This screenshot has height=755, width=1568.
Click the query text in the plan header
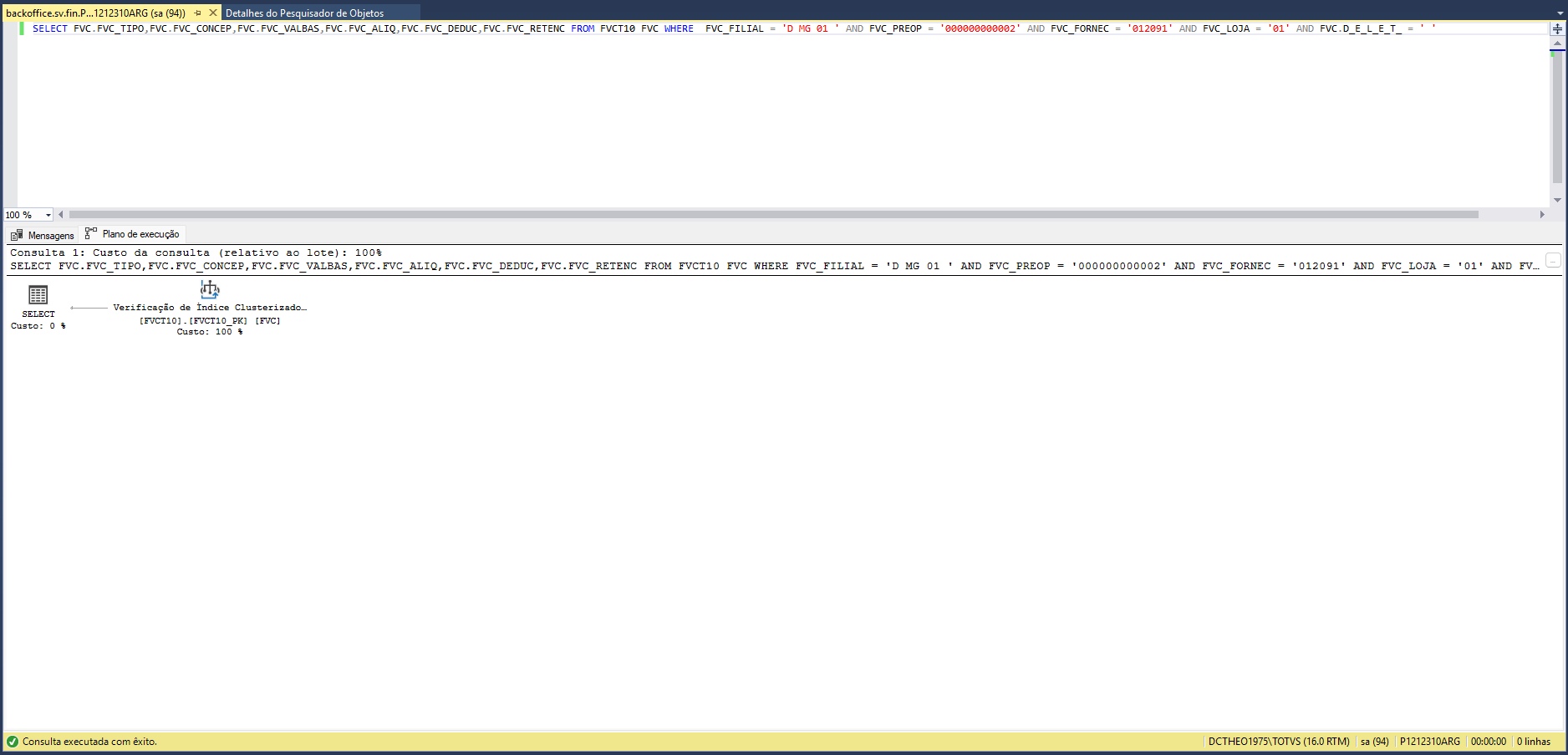click(x=774, y=266)
